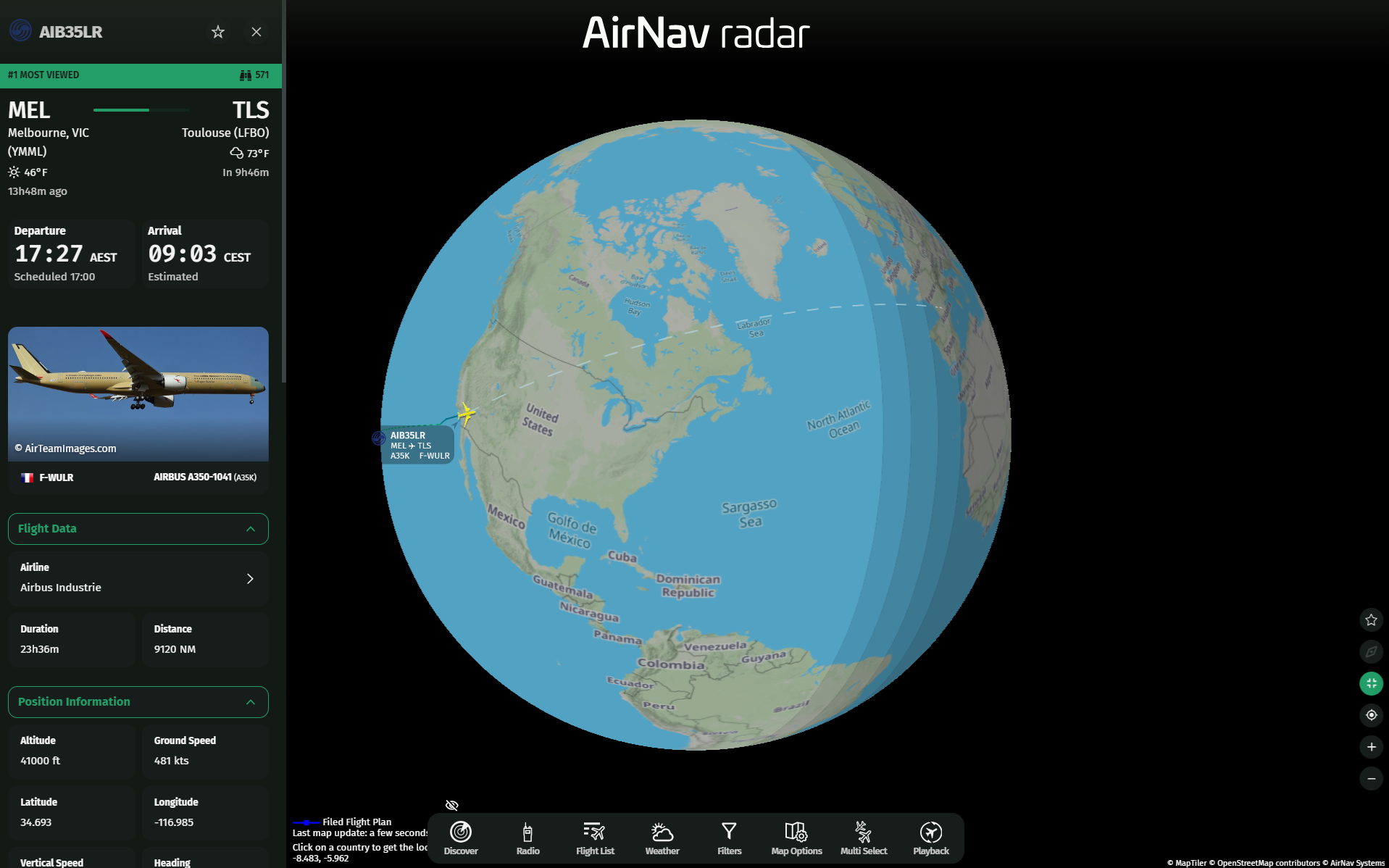
Task: Click the United States label on globe
Action: [540, 420]
